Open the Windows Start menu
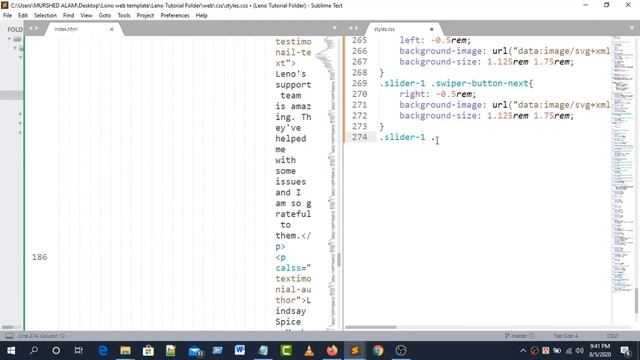Screen dimensions: 640x360 click(x=11, y=351)
